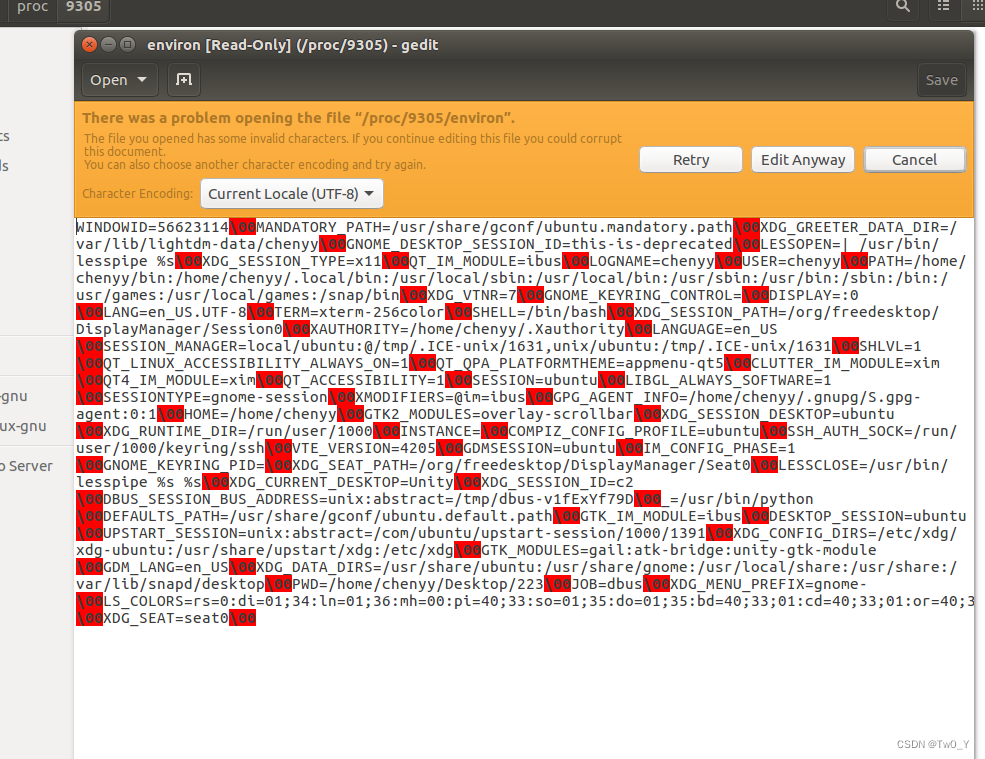Click on 'QT_ACCESSIBILITY=1' text

[364, 380]
